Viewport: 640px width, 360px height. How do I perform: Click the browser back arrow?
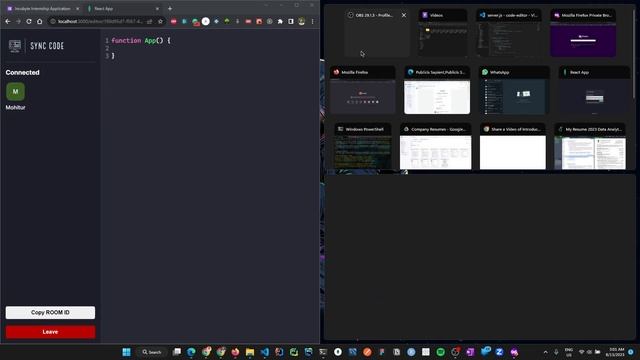pyautogui.click(x=8, y=21)
